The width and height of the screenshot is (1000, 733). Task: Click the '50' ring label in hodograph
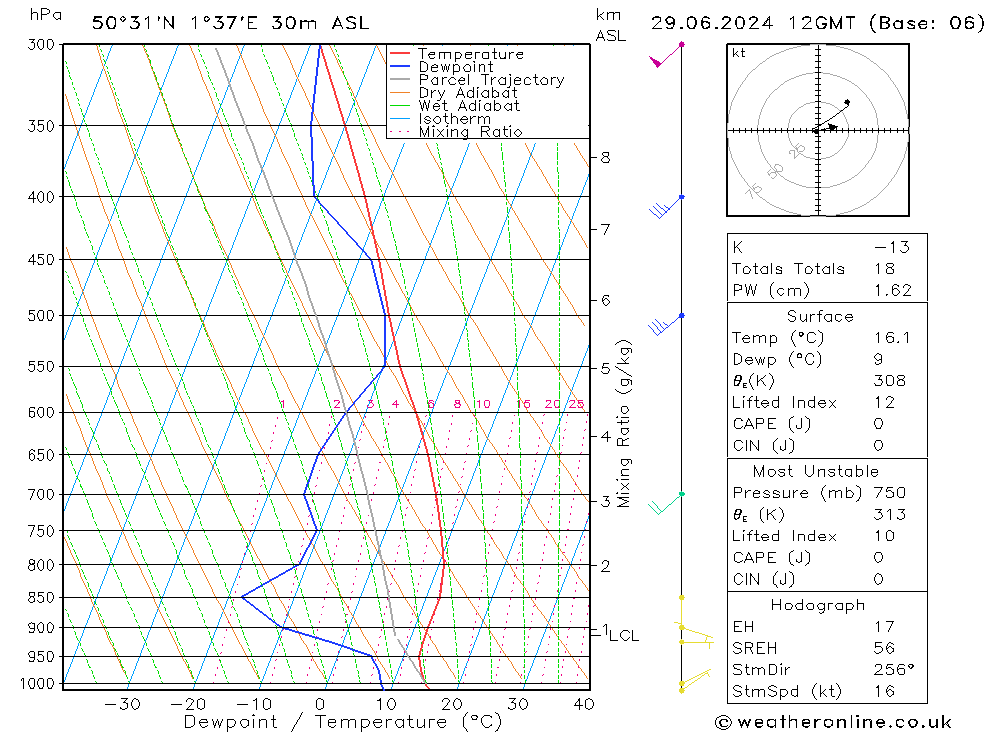(775, 171)
